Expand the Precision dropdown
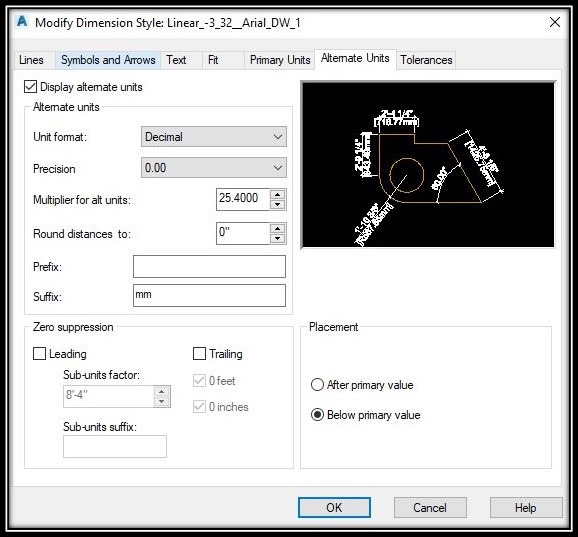578x537 pixels. tap(214, 168)
